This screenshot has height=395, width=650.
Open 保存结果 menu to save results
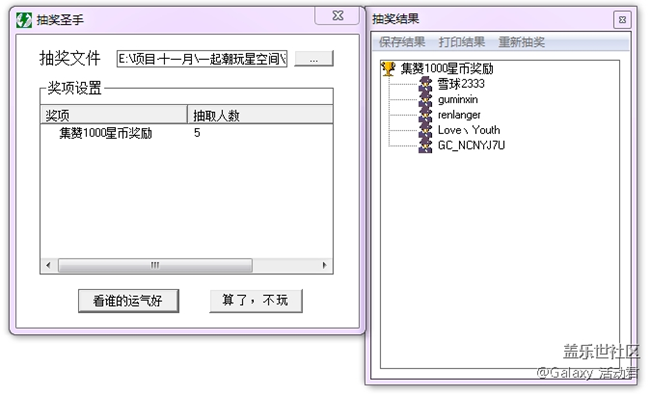coord(402,42)
